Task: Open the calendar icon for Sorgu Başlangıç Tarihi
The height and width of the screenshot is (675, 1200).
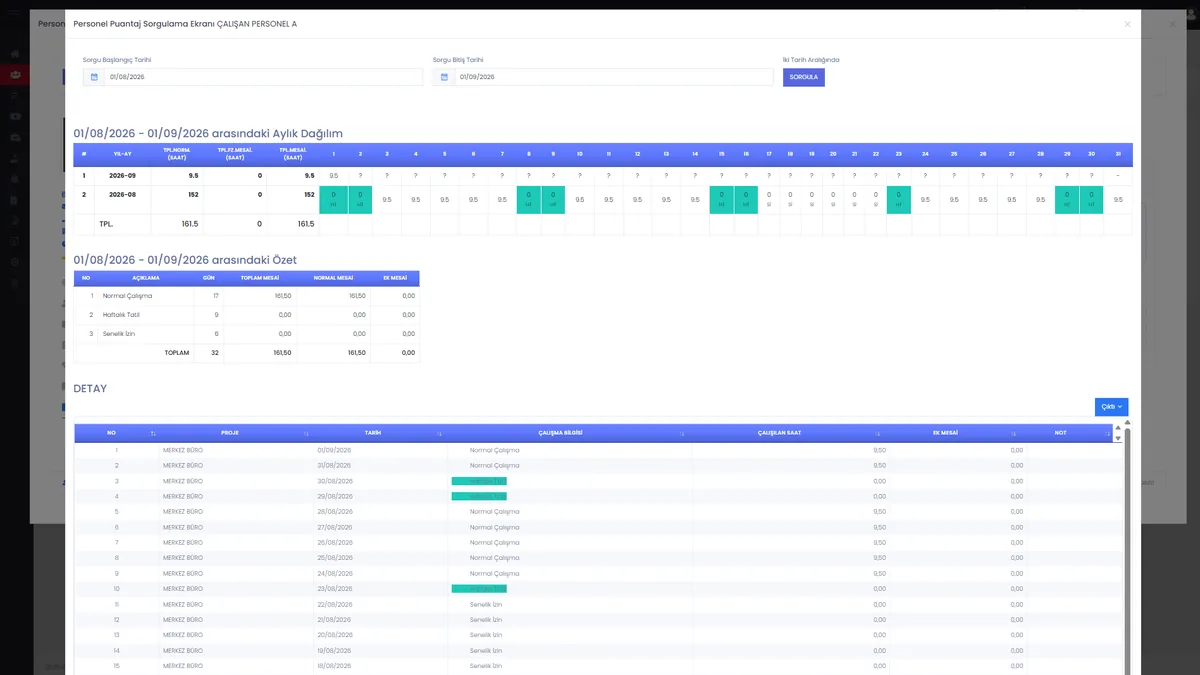Action: pyautogui.click(x=94, y=77)
